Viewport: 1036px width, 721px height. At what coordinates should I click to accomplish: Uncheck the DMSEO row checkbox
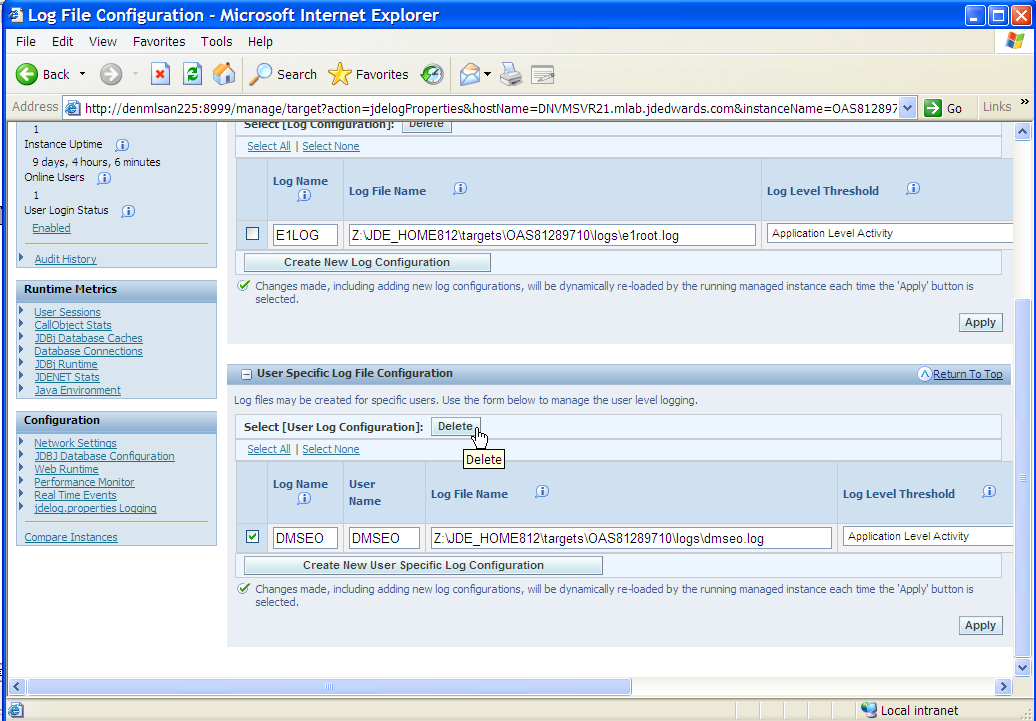pos(252,537)
